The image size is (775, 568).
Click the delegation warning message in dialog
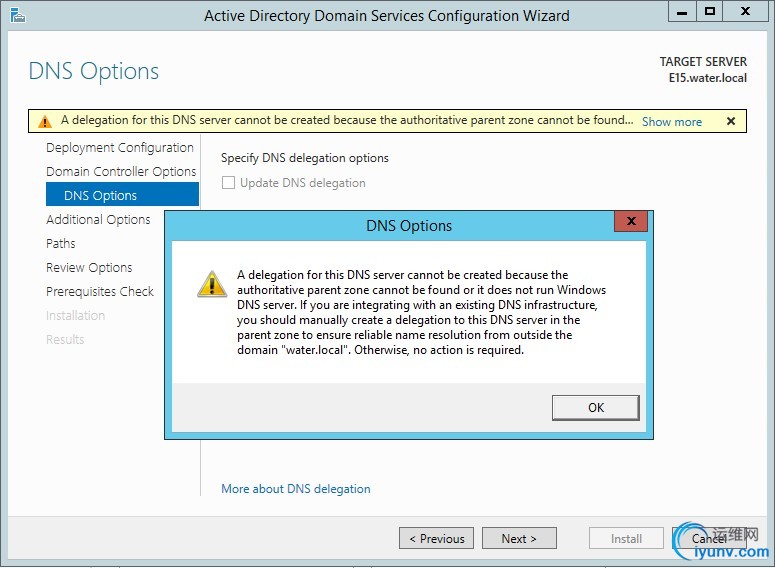click(x=421, y=312)
